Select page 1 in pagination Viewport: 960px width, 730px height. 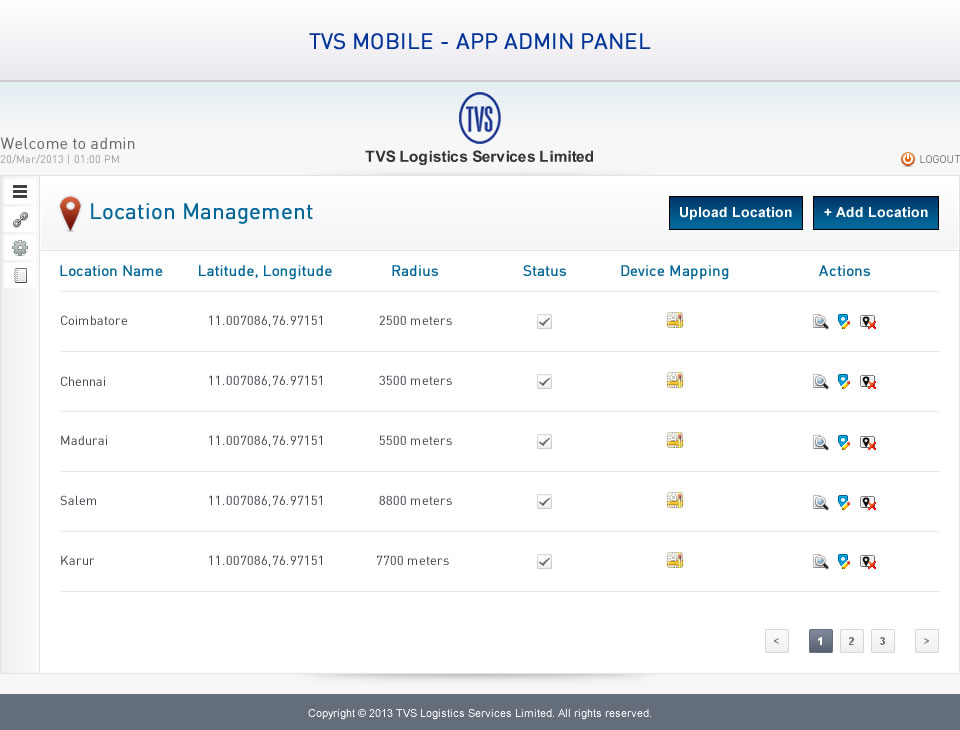pyautogui.click(x=820, y=641)
